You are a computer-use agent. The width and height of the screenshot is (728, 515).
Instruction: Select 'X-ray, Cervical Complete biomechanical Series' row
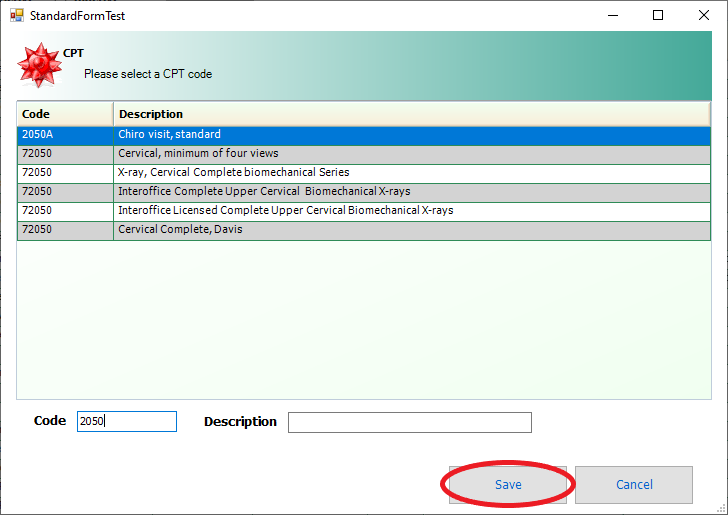point(364,173)
